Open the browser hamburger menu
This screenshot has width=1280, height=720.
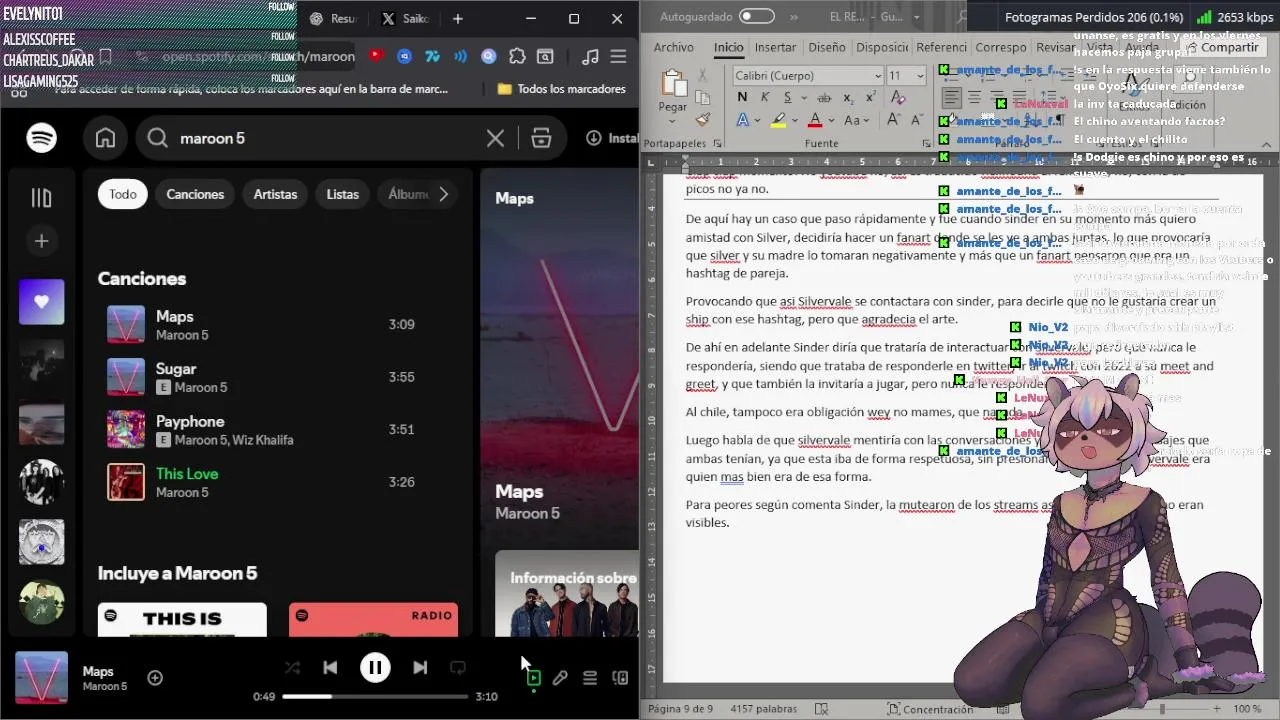[x=620, y=57]
